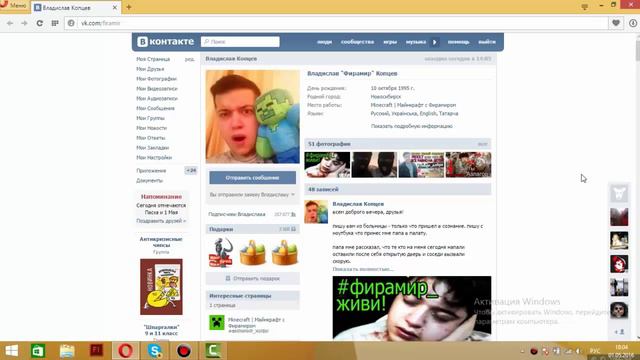Screen dimensions: 640x360
Task: Click the main profile photo
Action: (x=253, y=117)
